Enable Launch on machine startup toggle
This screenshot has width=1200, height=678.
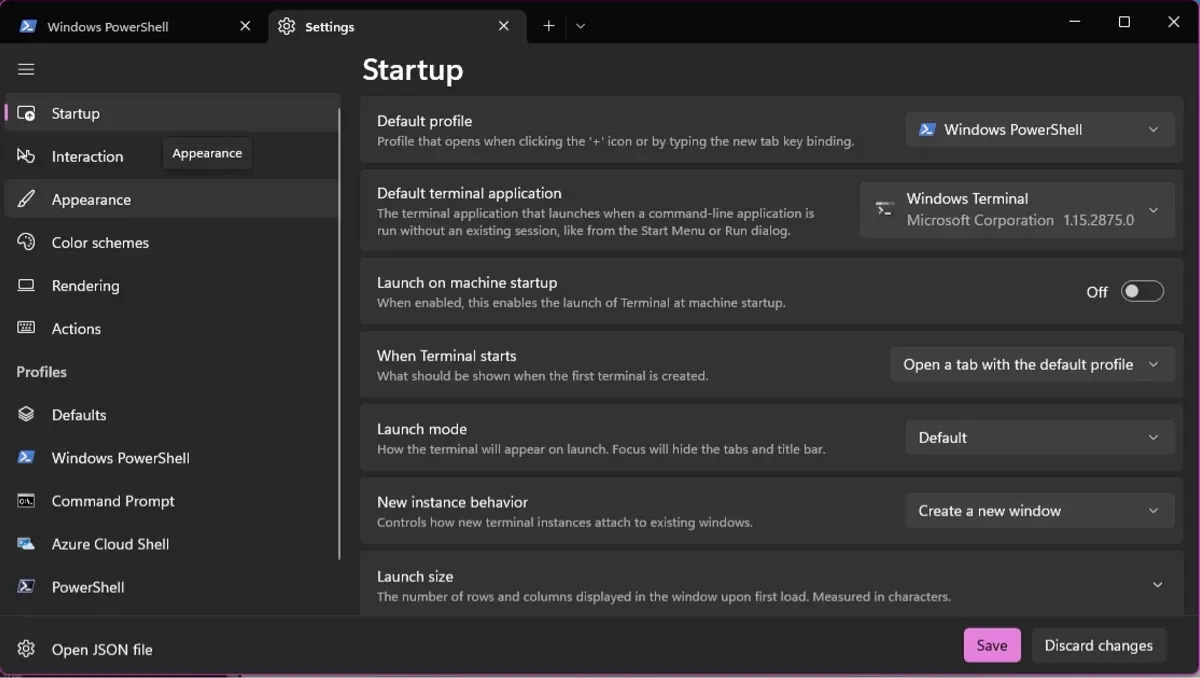[1142, 292]
